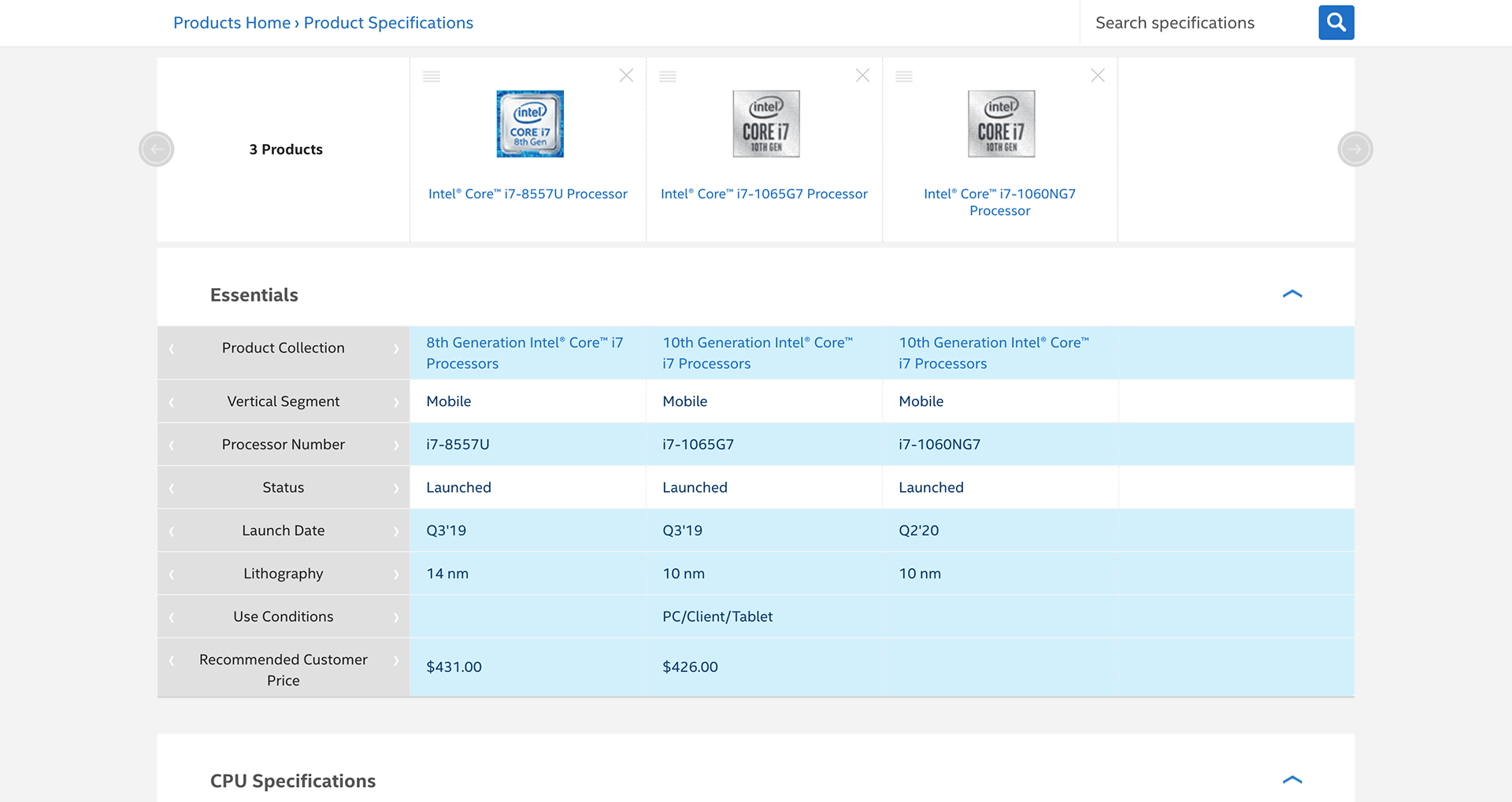
Task: Click the Q2'20 launch date value
Action: (x=919, y=530)
